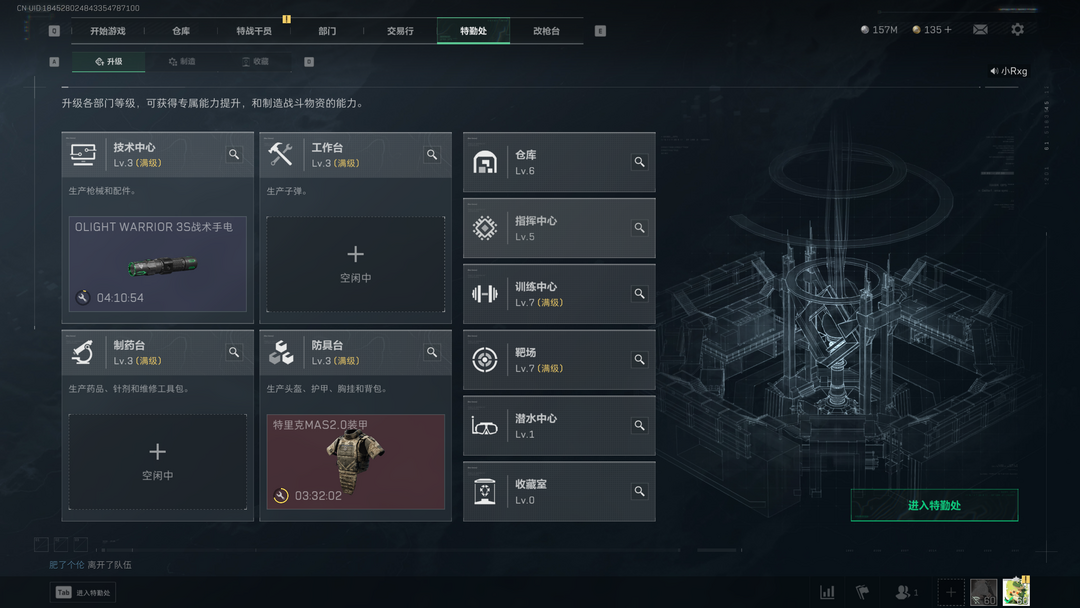Open the 特里克MAS2.0装甲 production thumbnail
This screenshot has height=608, width=1080.
[355, 462]
